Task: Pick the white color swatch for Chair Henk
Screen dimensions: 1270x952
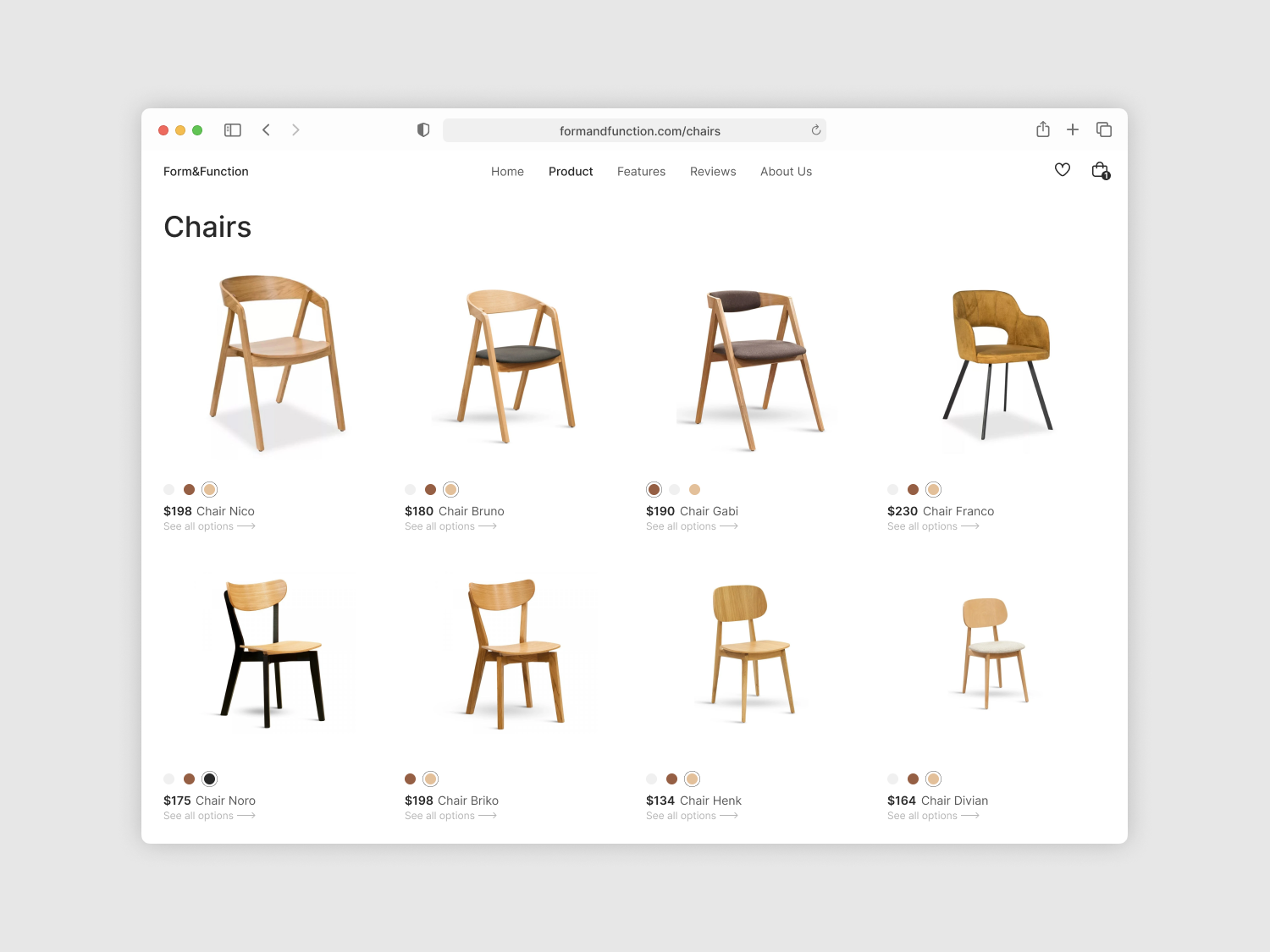Action: pos(652,779)
